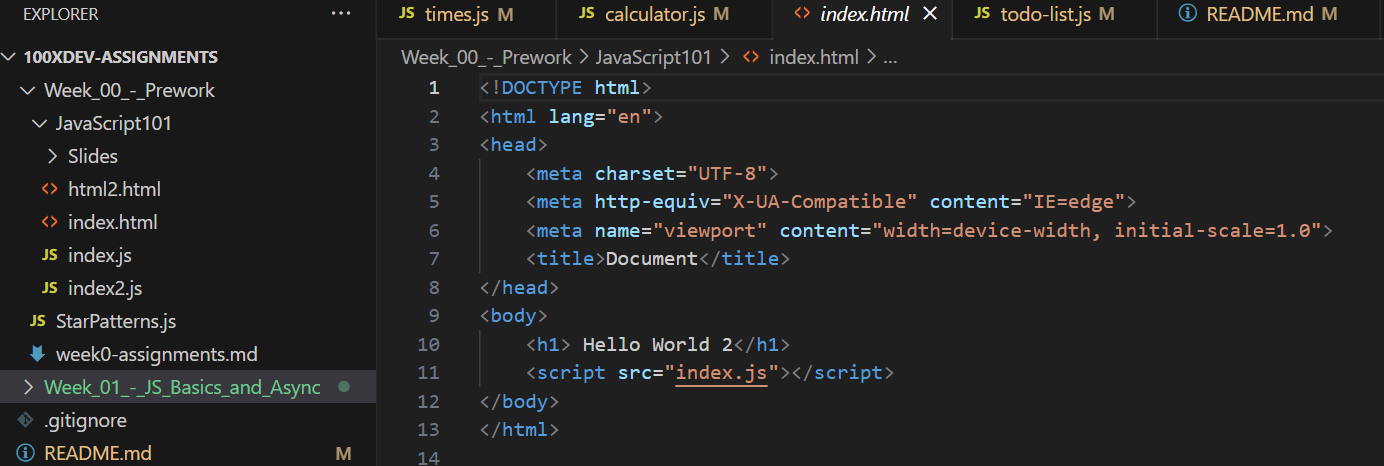Follow the index.js link in script tag
Screen dimensions: 1384x466
(x=721, y=373)
